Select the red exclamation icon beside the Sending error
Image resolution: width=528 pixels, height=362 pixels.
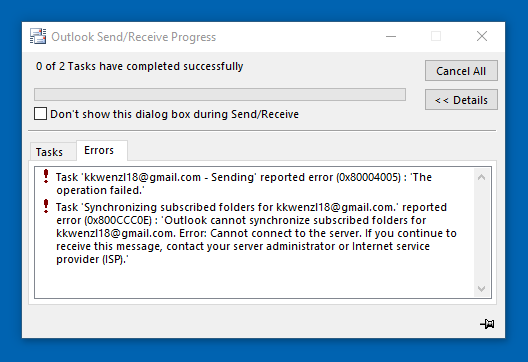[46, 176]
